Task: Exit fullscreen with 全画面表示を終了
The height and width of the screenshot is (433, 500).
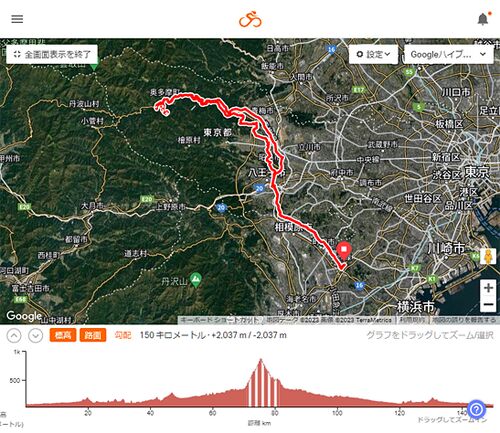Action: [52, 54]
